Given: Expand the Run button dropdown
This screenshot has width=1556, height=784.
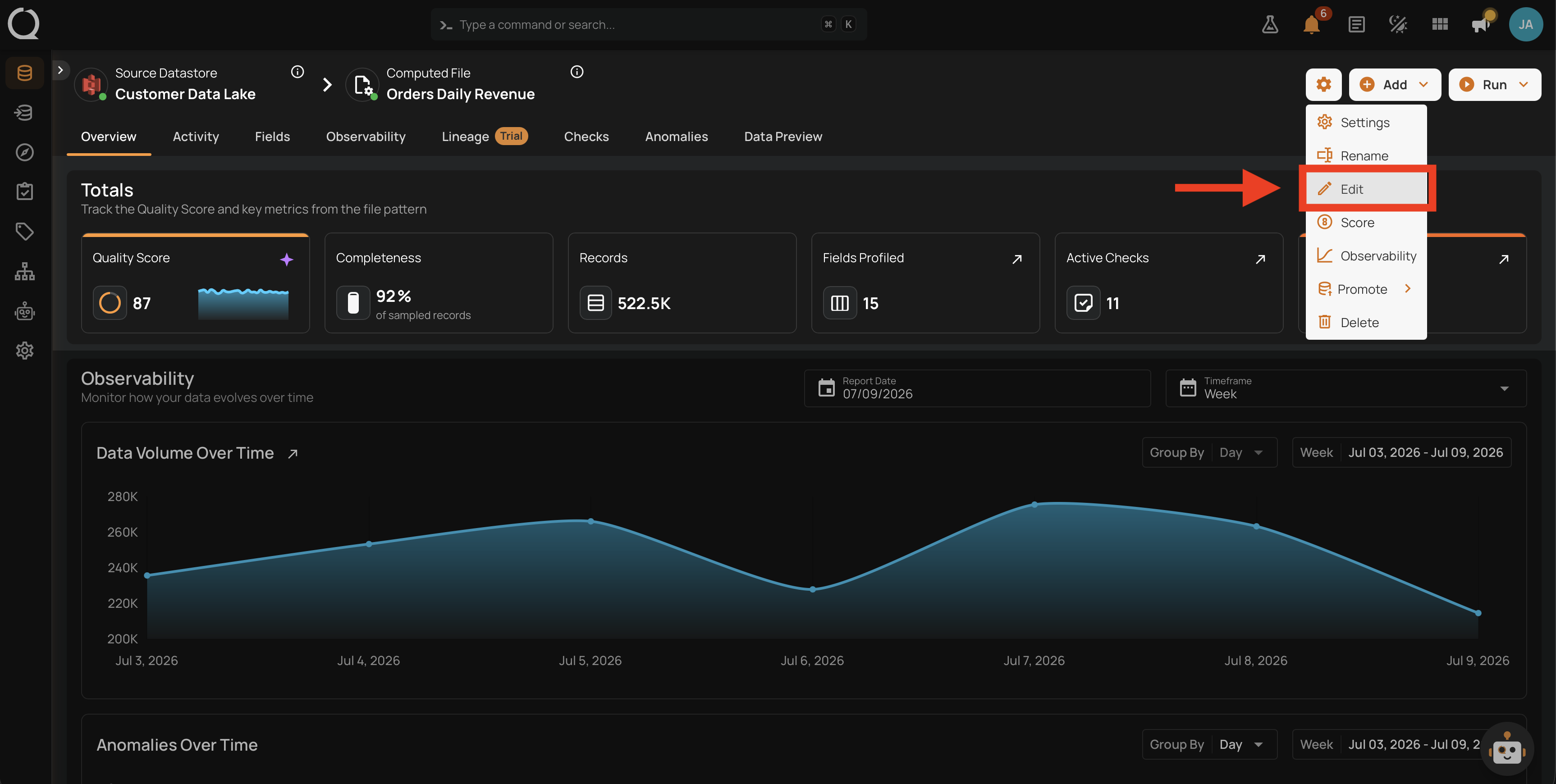Looking at the screenshot, I should [1524, 85].
